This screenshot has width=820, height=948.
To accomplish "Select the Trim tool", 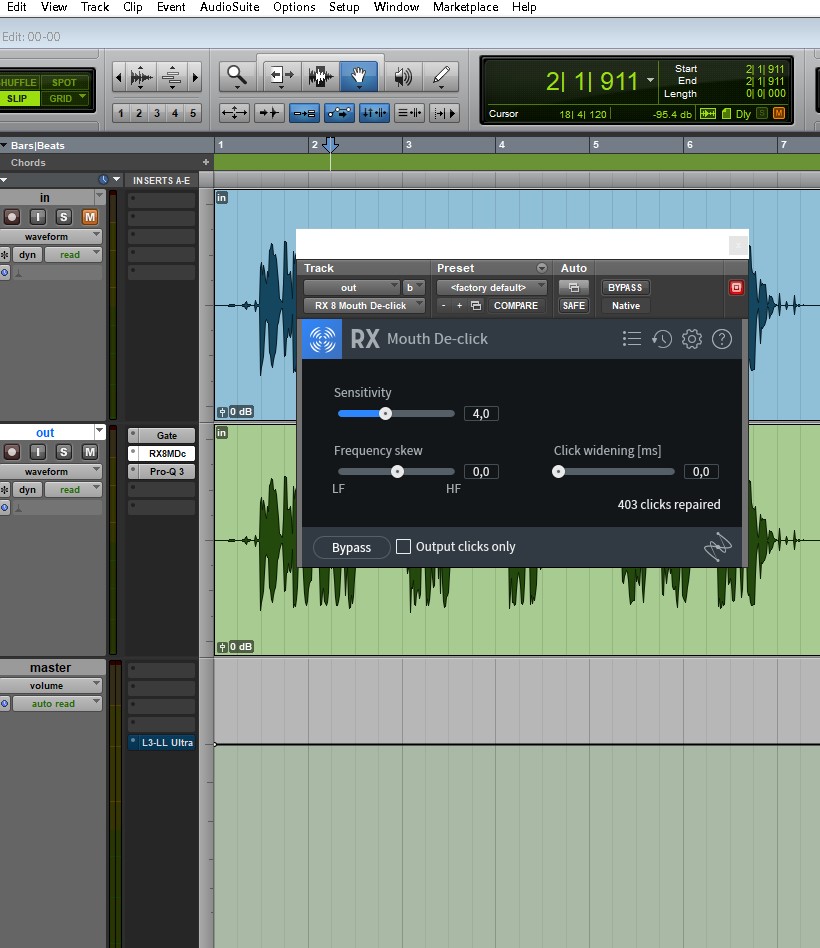I will pos(281,76).
